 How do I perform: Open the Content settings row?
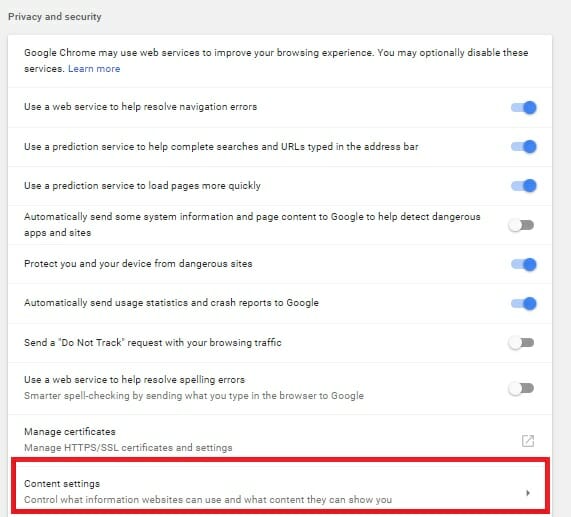click(x=280, y=491)
